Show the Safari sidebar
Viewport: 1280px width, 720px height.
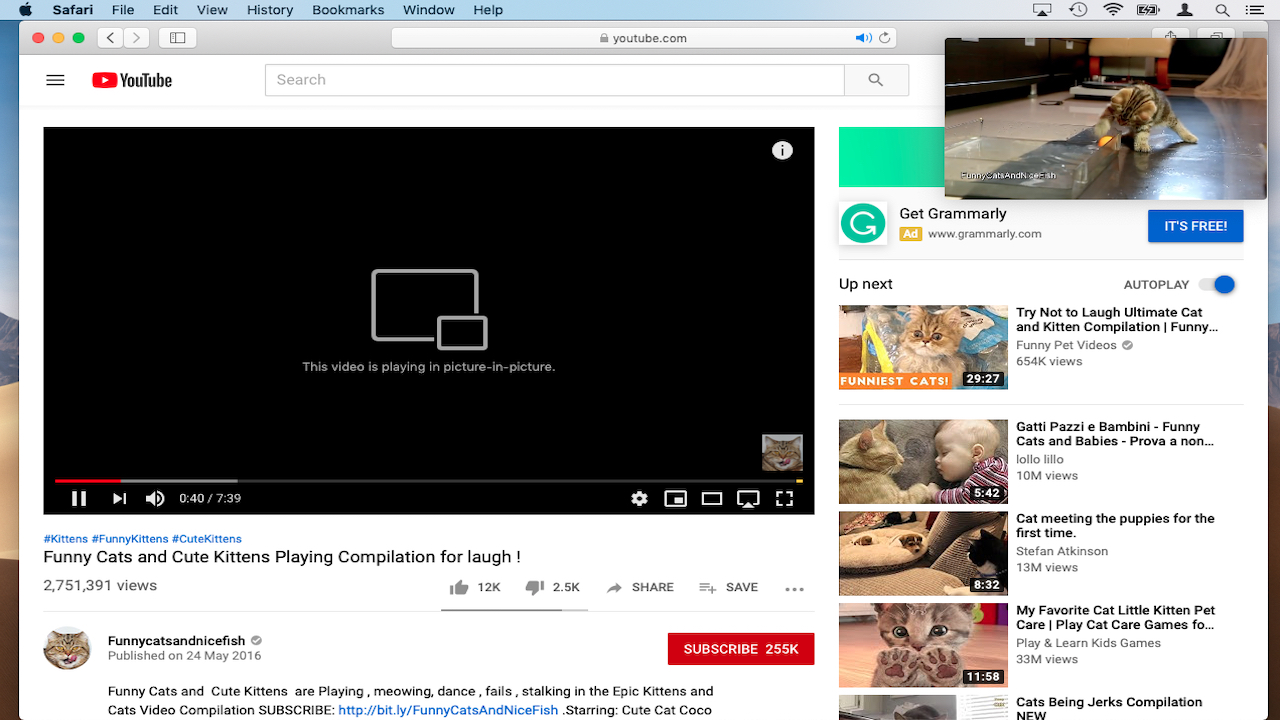click(x=178, y=38)
